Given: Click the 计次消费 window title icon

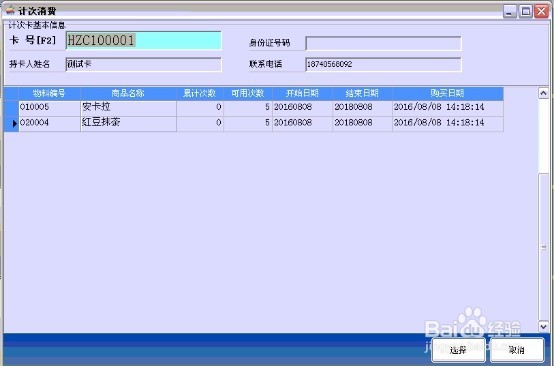Looking at the screenshot, I should click(10, 11).
